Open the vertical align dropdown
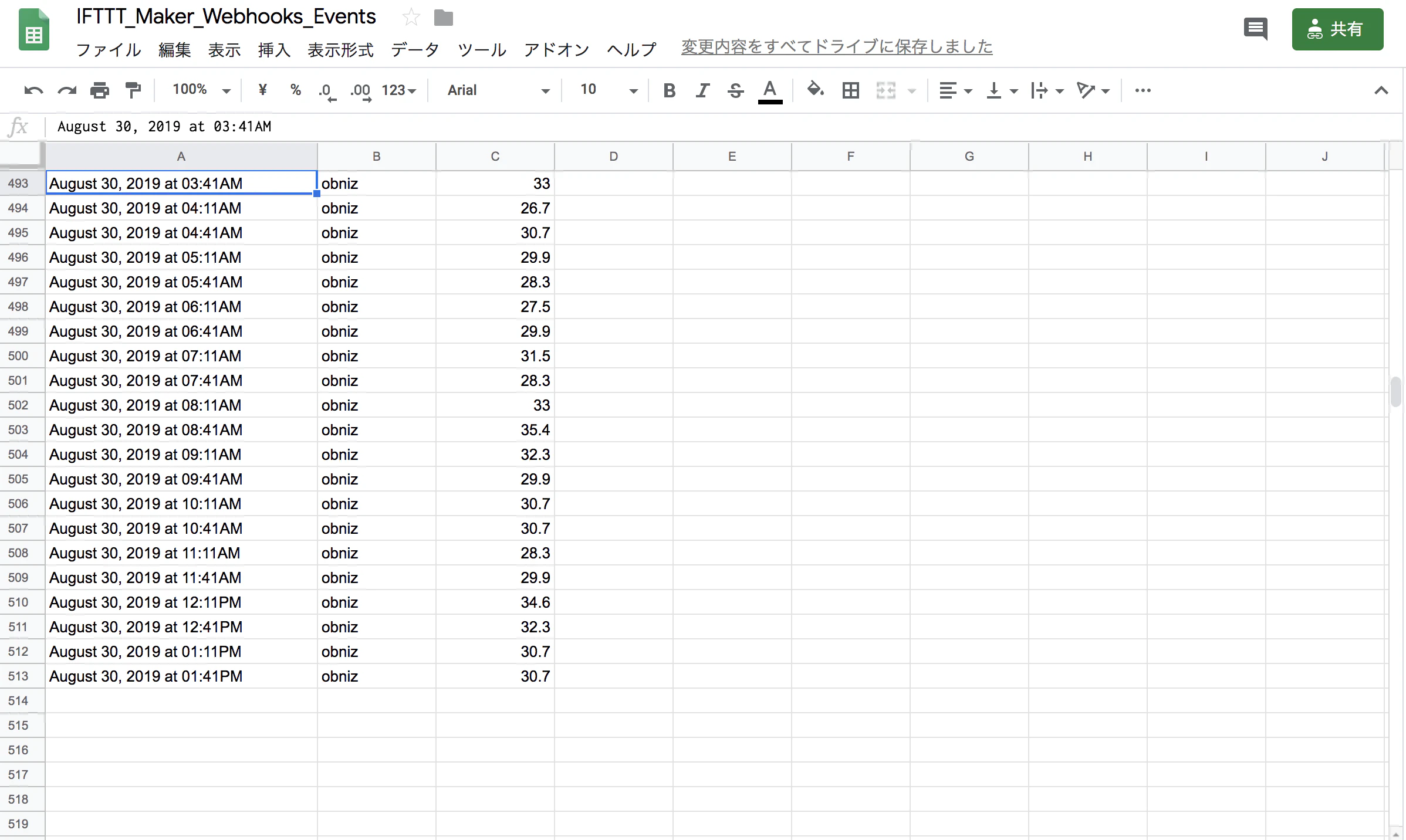This screenshot has width=1406, height=840. 1001,90
